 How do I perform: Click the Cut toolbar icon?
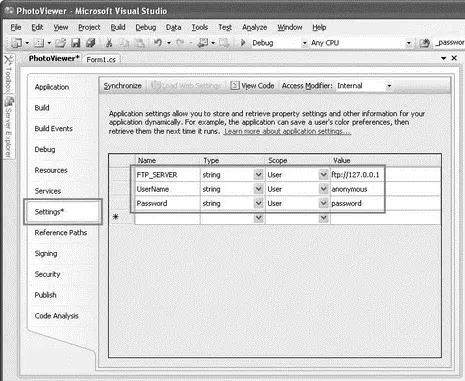[109, 43]
